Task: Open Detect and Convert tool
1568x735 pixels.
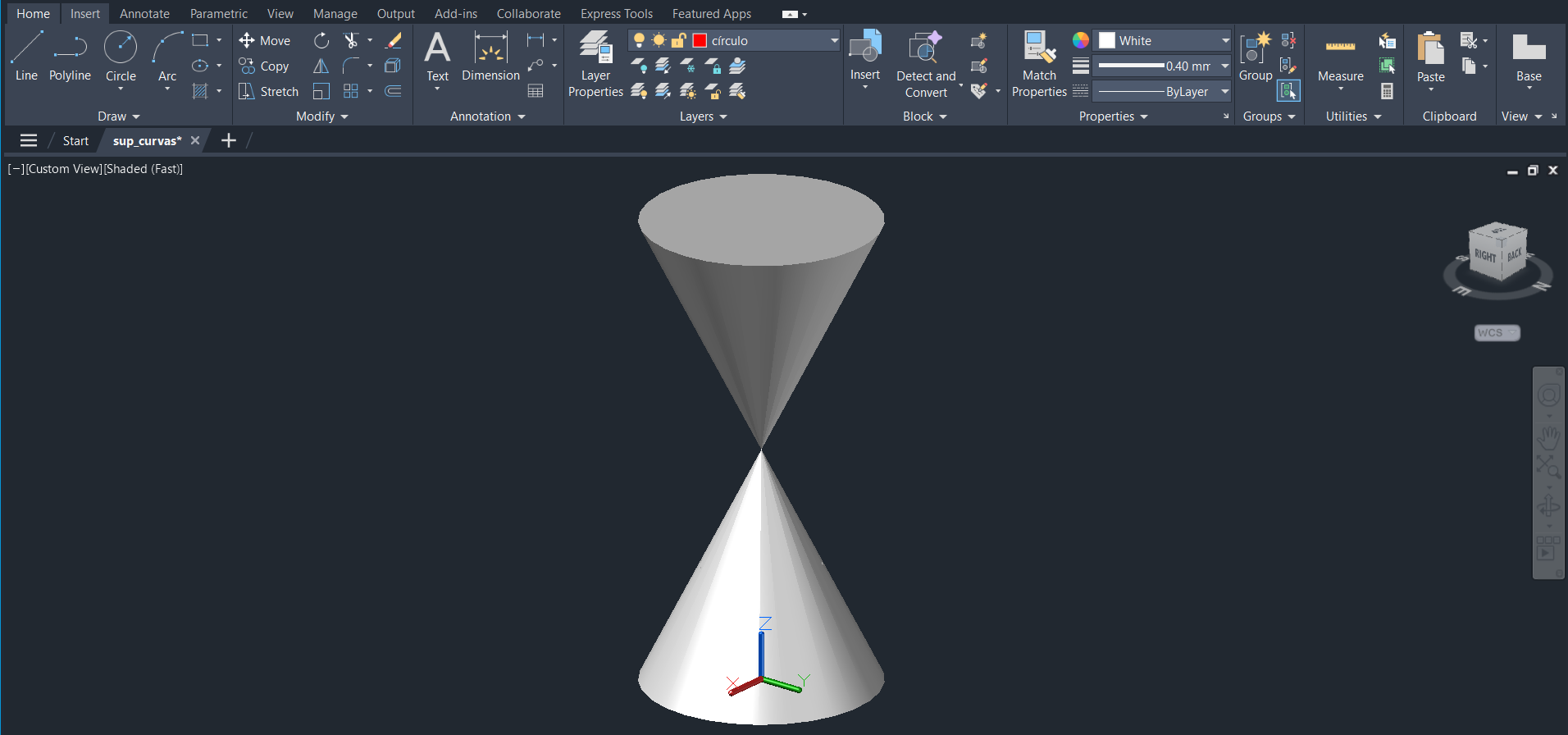Action: (926, 64)
